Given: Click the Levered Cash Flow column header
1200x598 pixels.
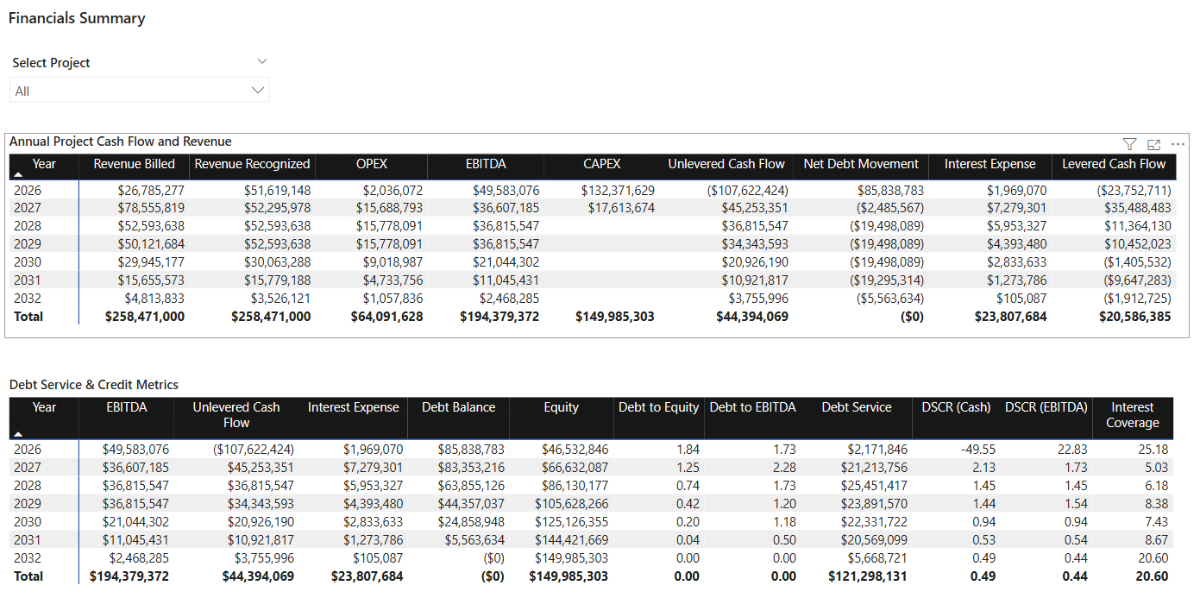Looking at the screenshot, I should coord(1113,164).
